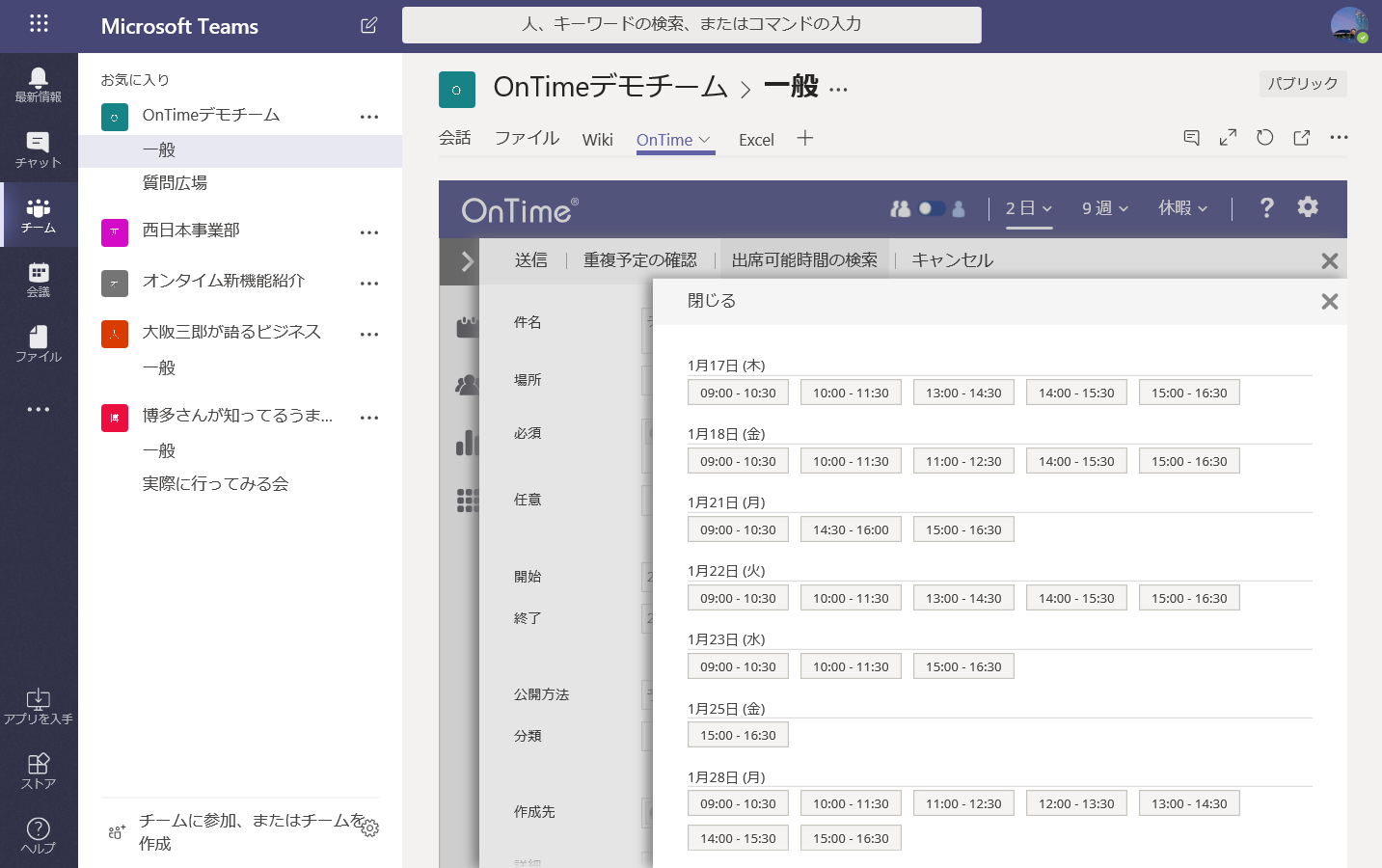The width and height of the screenshot is (1382, 868).
Task: Open ストア in the sidebar
Action: click(39, 772)
